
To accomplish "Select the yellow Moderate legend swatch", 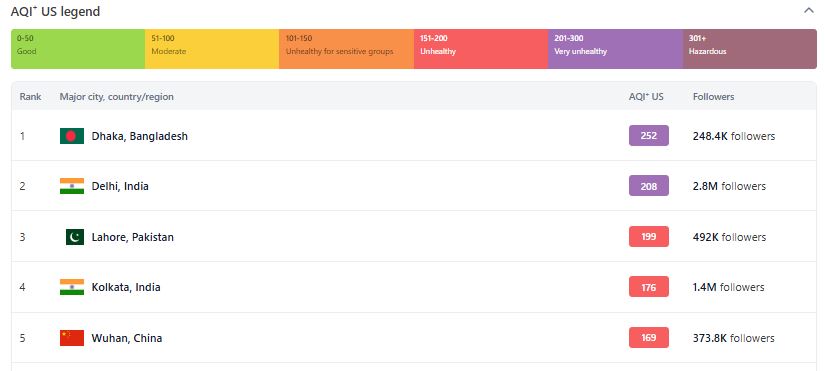I will coord(212,49).
